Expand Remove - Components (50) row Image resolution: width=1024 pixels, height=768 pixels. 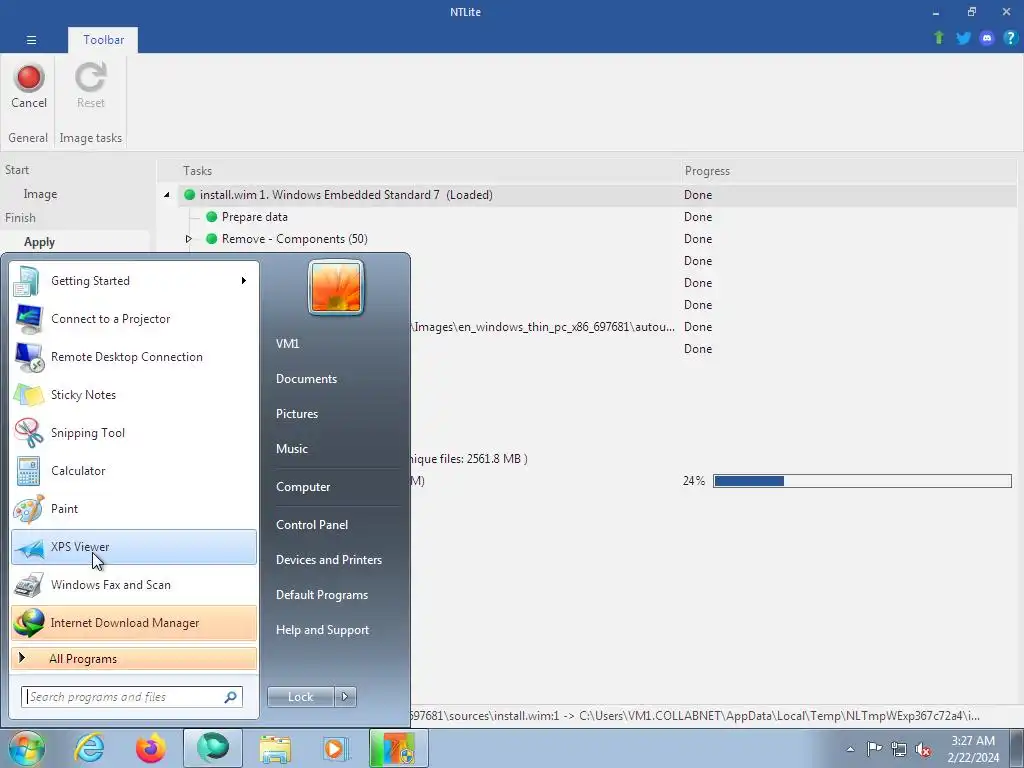coord(188,239)
